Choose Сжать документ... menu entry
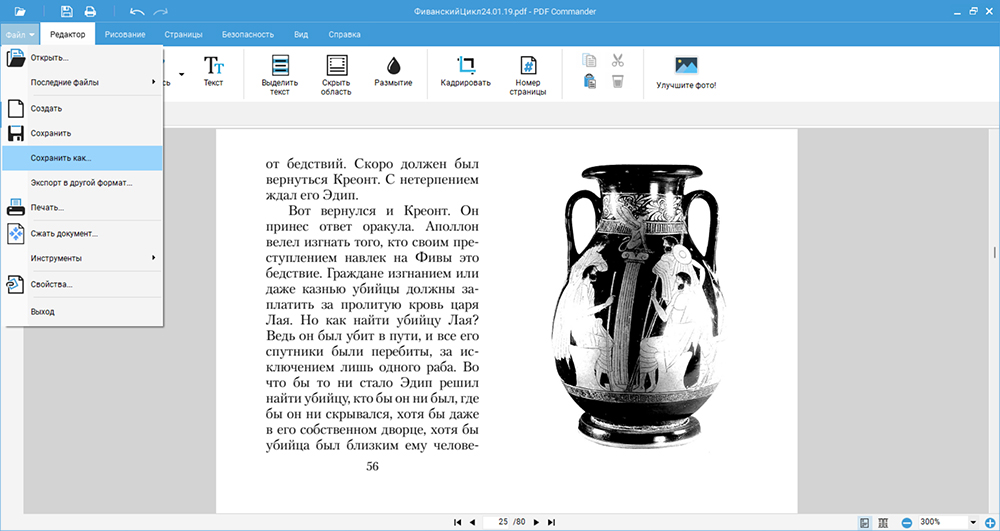 pos(82,233)
